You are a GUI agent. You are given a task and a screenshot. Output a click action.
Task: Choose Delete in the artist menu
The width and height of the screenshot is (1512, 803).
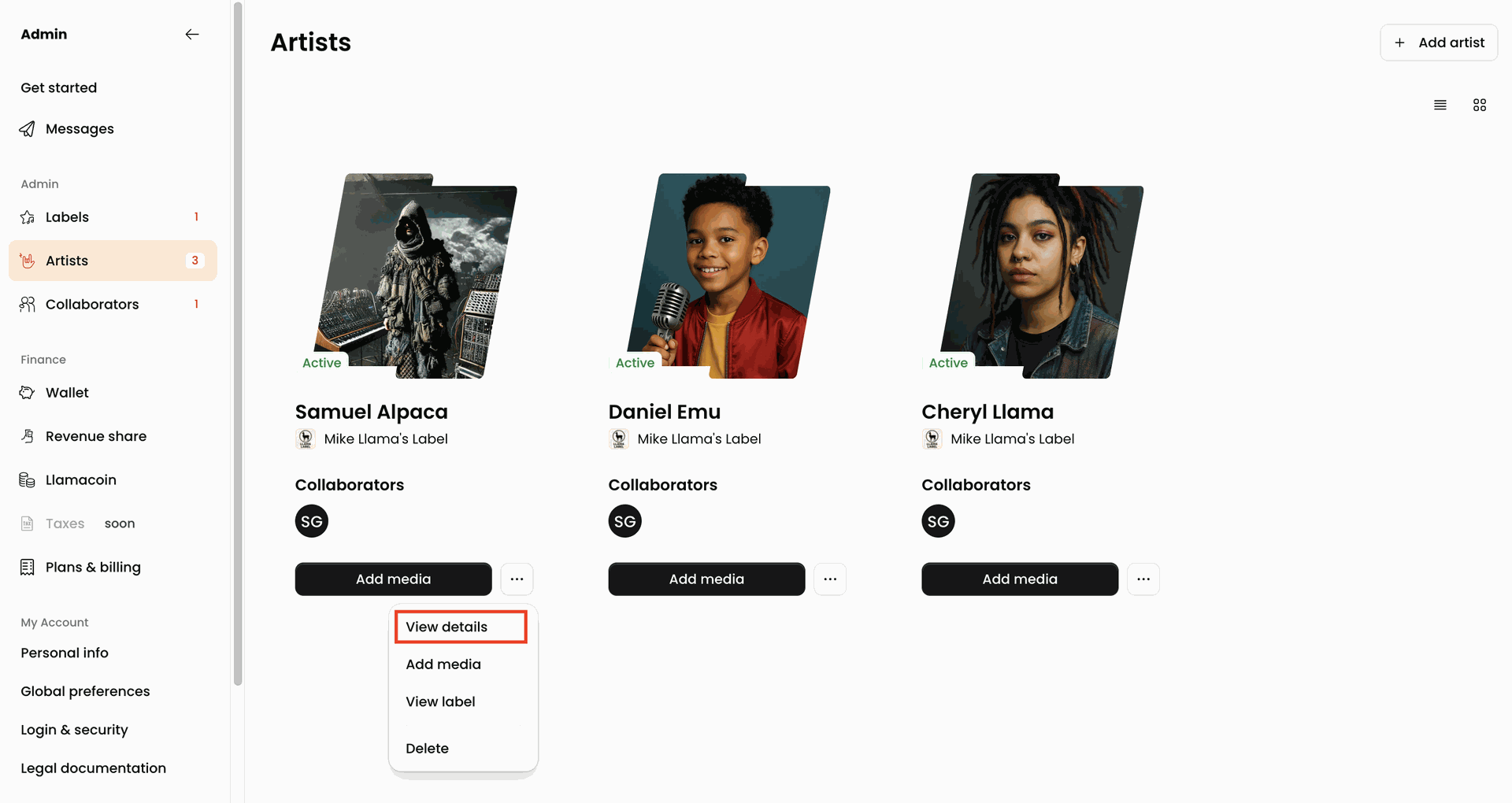427,749
